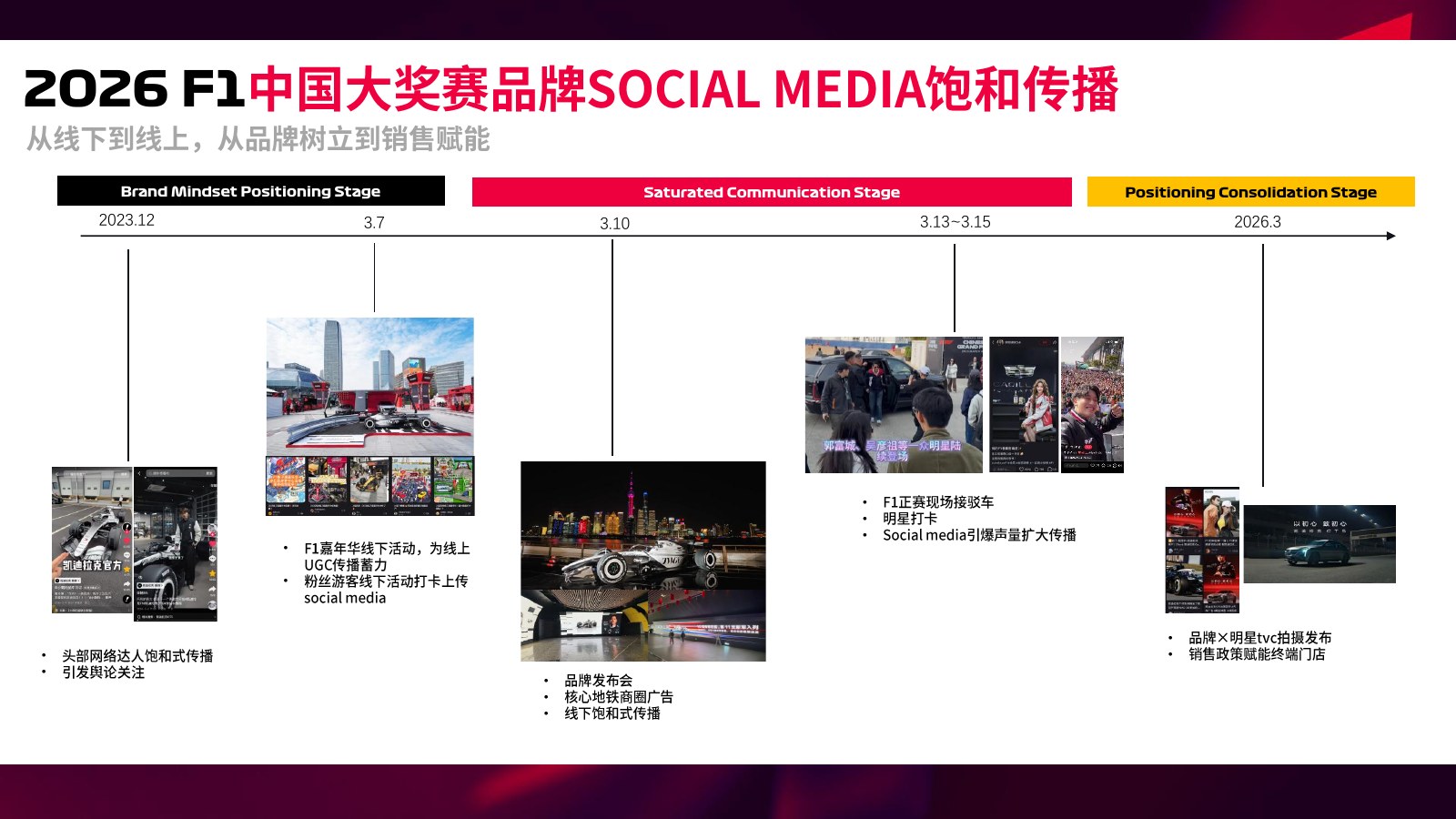This screenshot has width=1456, height=819.
Task: Click the text 头部网络达人饱和式传播
Action: point(137,656)
